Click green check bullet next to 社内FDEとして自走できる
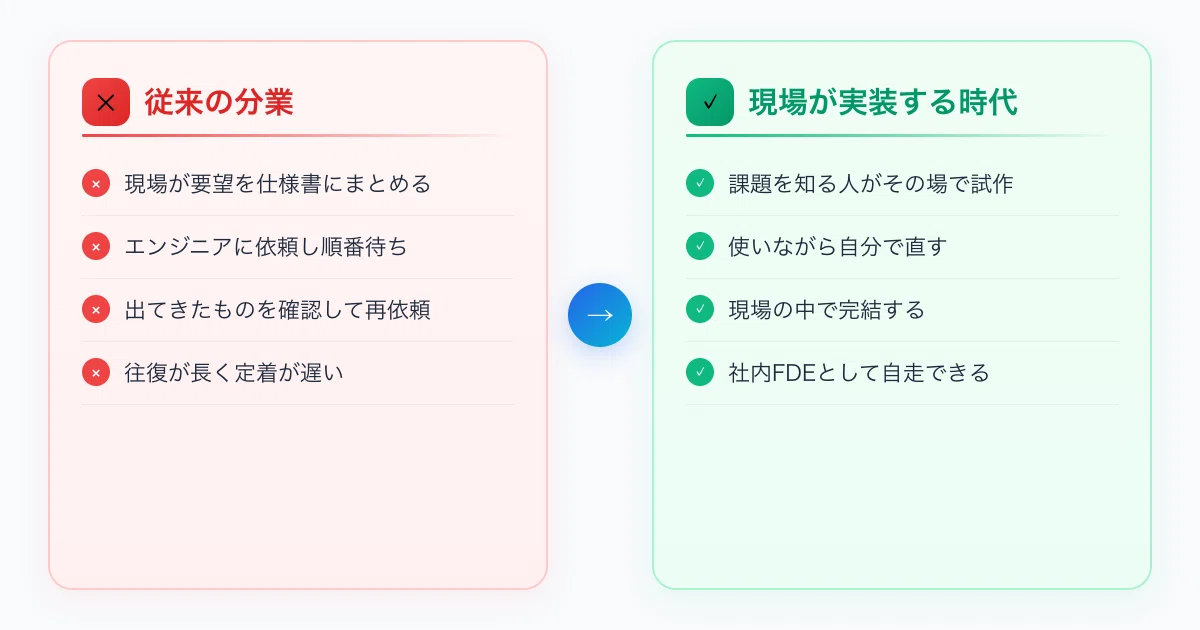Viewport: 1200px width, 630px height. click(x=700, y=373)
